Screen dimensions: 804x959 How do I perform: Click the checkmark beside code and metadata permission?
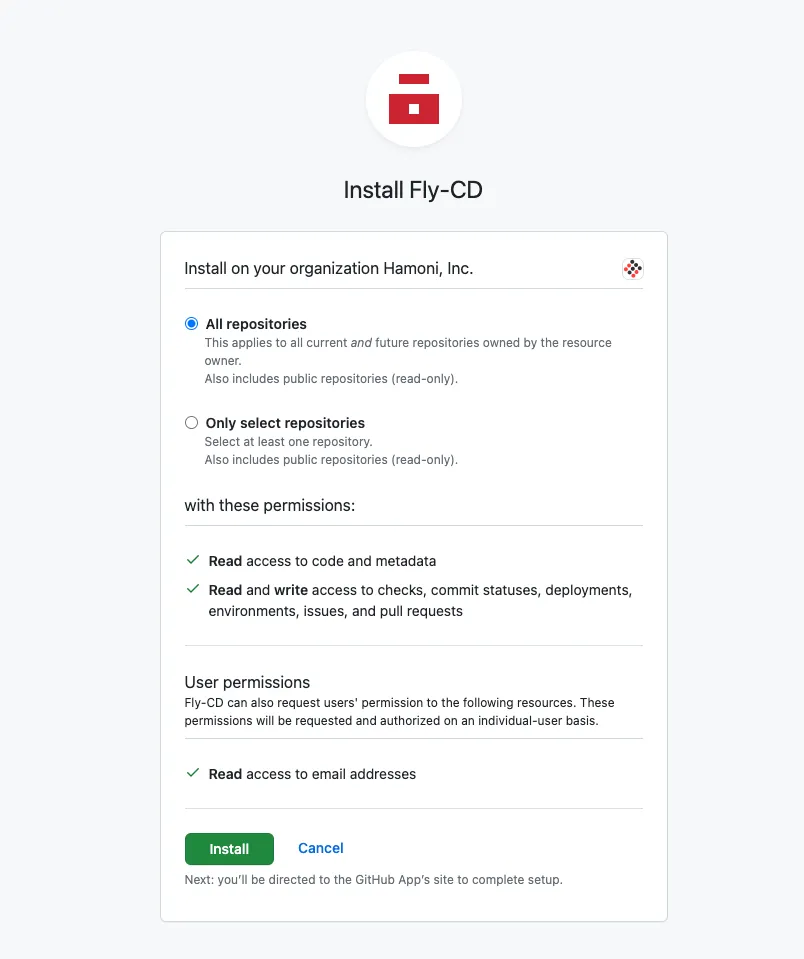pyautogui.click(x=192, y=560)
